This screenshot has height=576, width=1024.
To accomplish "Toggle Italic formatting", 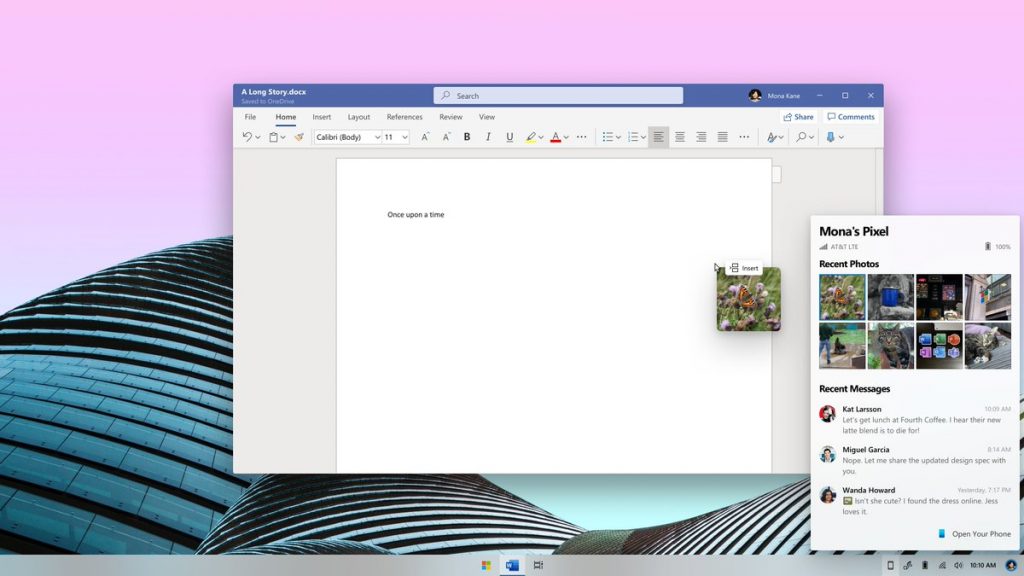I will pyautogui.click(x=488, y=136).
